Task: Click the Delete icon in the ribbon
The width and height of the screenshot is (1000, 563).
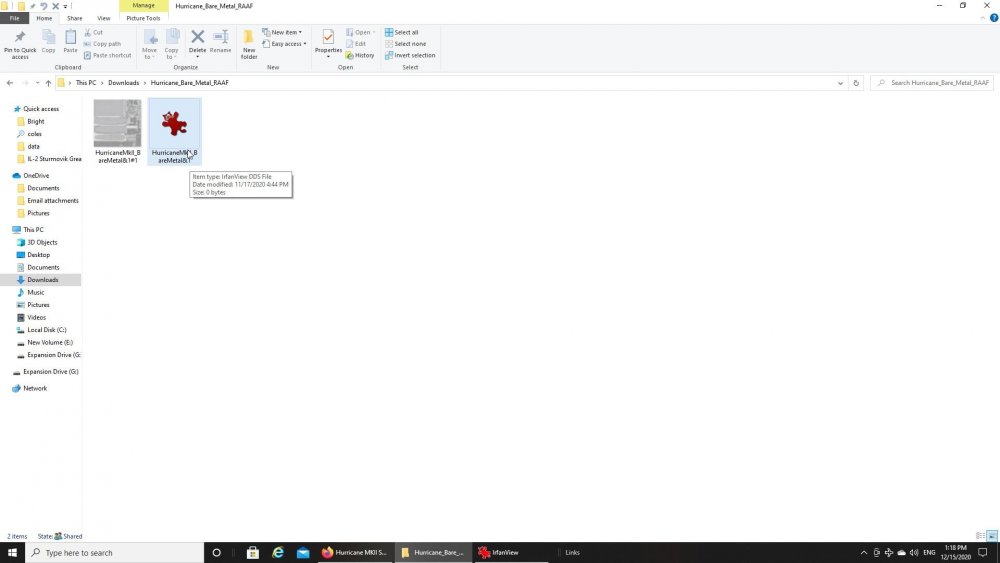Action: click(197, 40)
